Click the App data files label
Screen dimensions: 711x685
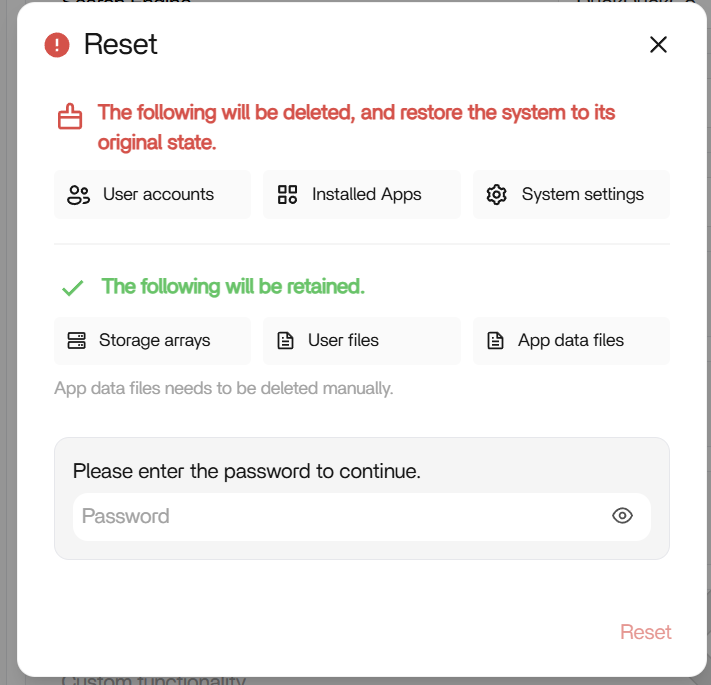570,341
